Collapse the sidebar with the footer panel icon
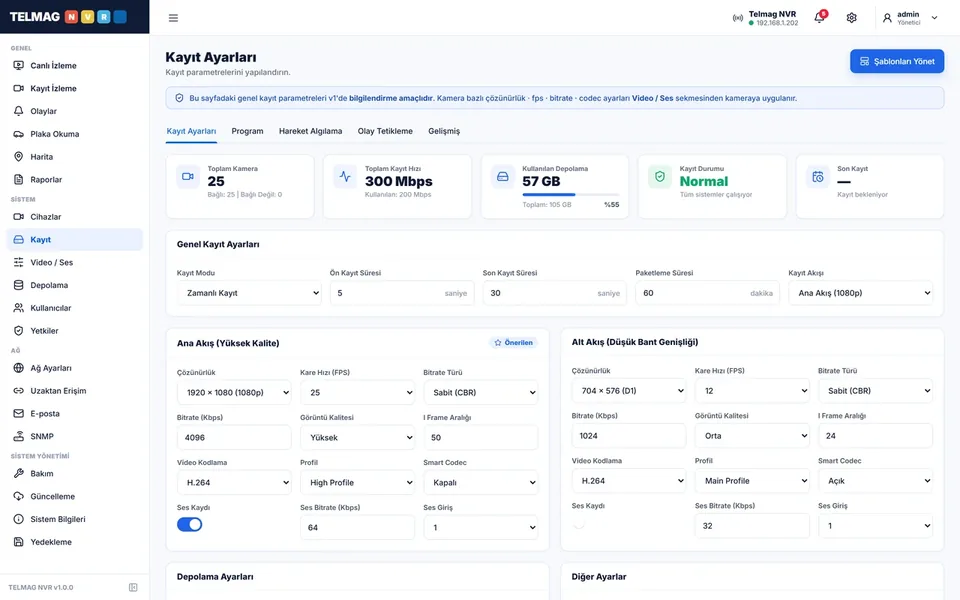Viewport: 960px width, 600px height. tap(133, 588)
